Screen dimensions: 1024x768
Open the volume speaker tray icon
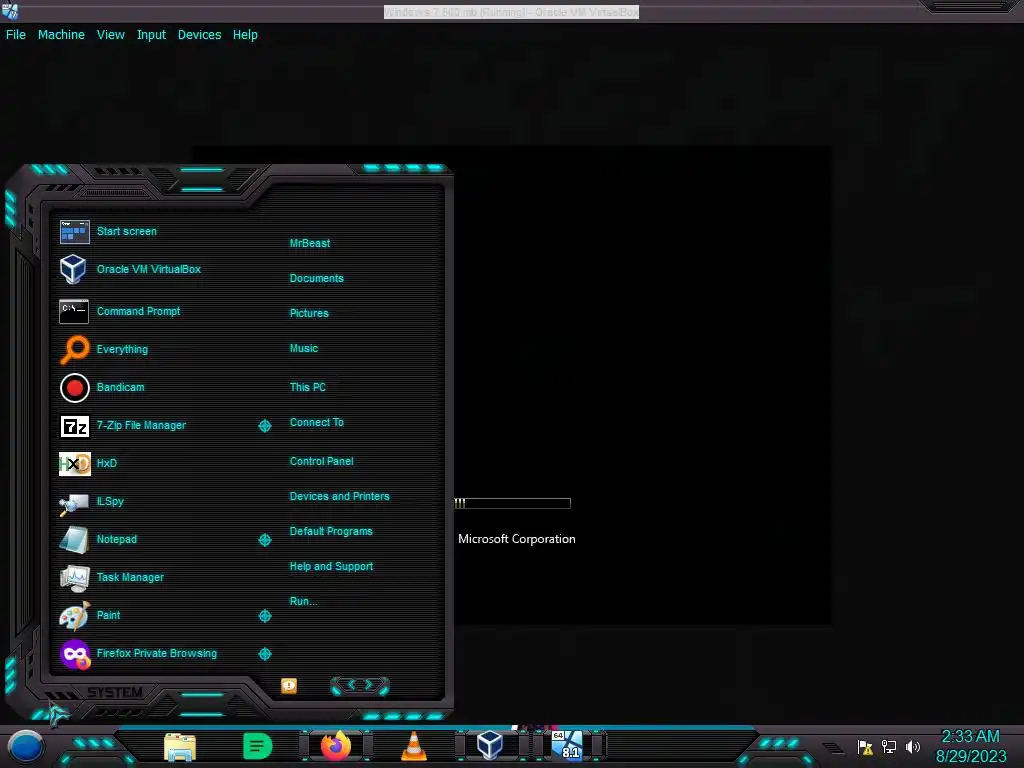click(912, 746)
